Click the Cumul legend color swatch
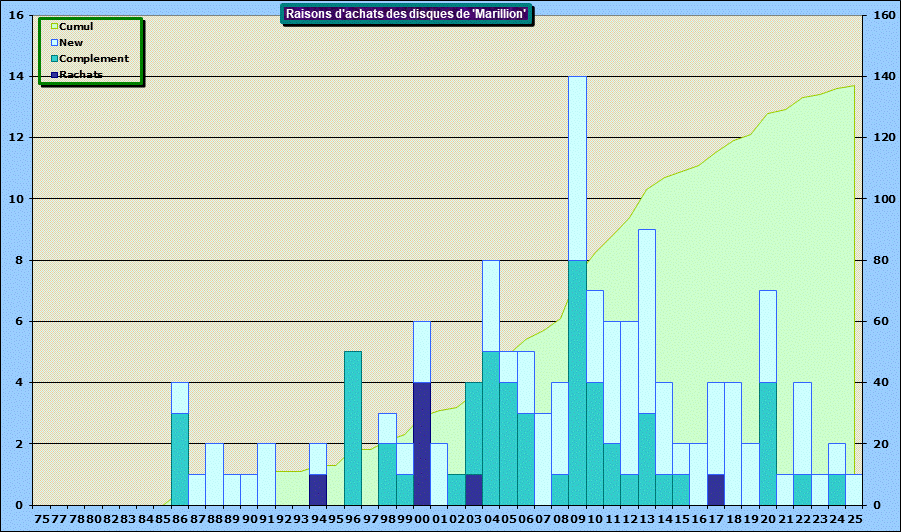 pyautogui.click(x=53, y=27)
